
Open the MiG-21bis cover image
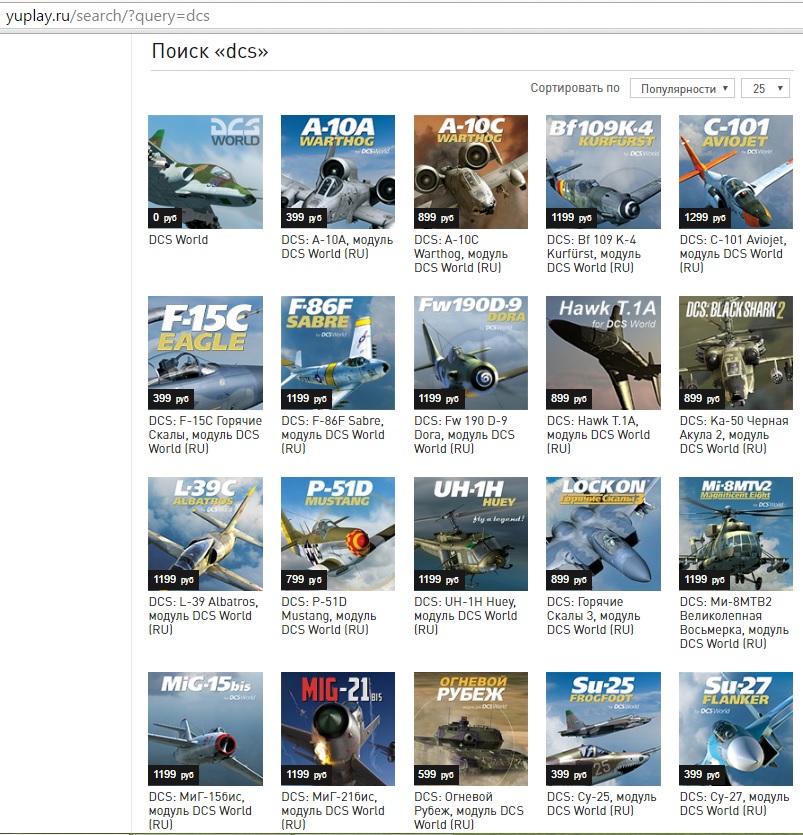pos(338,729)
